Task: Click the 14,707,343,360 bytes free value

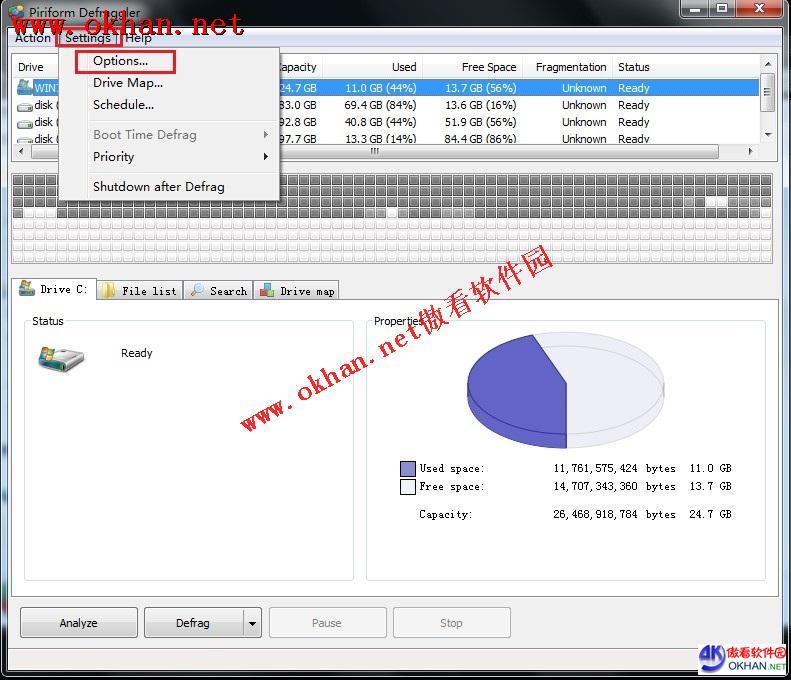Action: point(614,487)
